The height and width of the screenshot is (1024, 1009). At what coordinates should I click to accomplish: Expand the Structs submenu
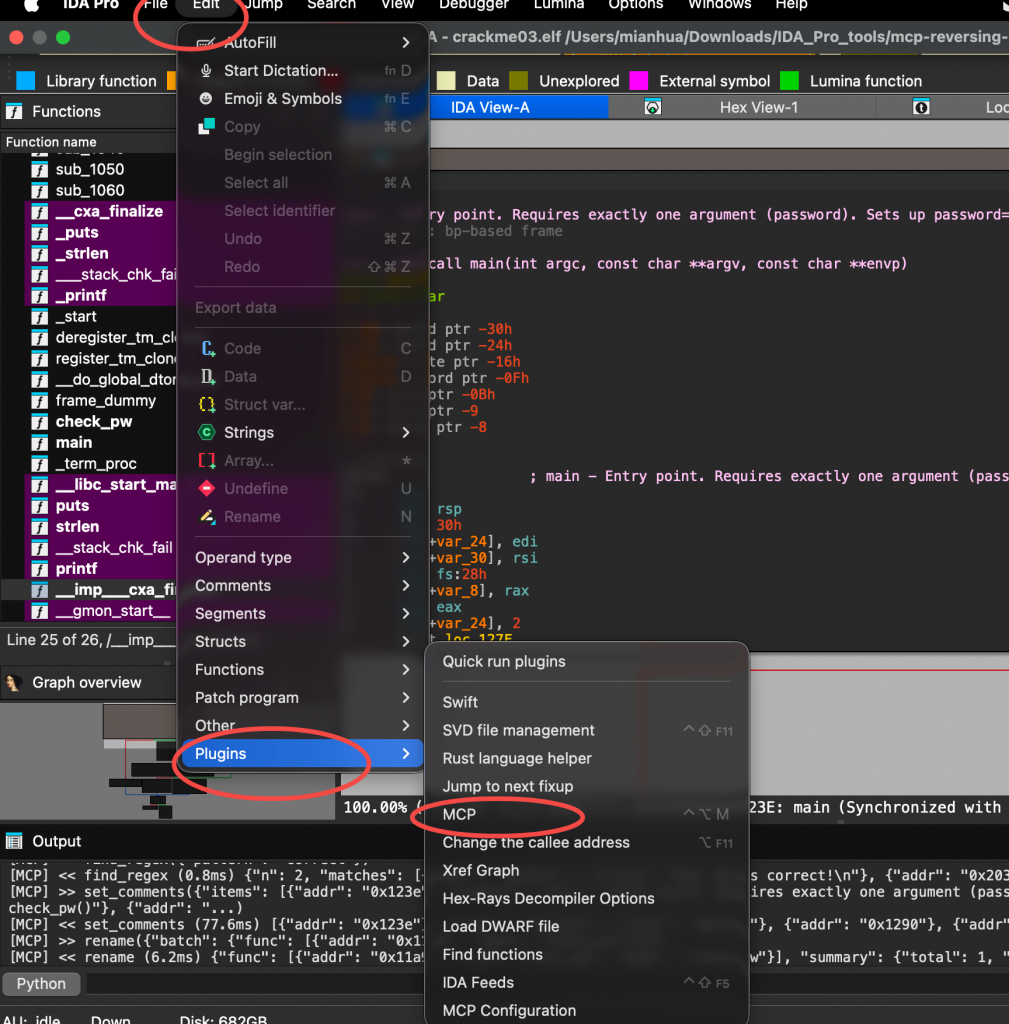[303, 642]
